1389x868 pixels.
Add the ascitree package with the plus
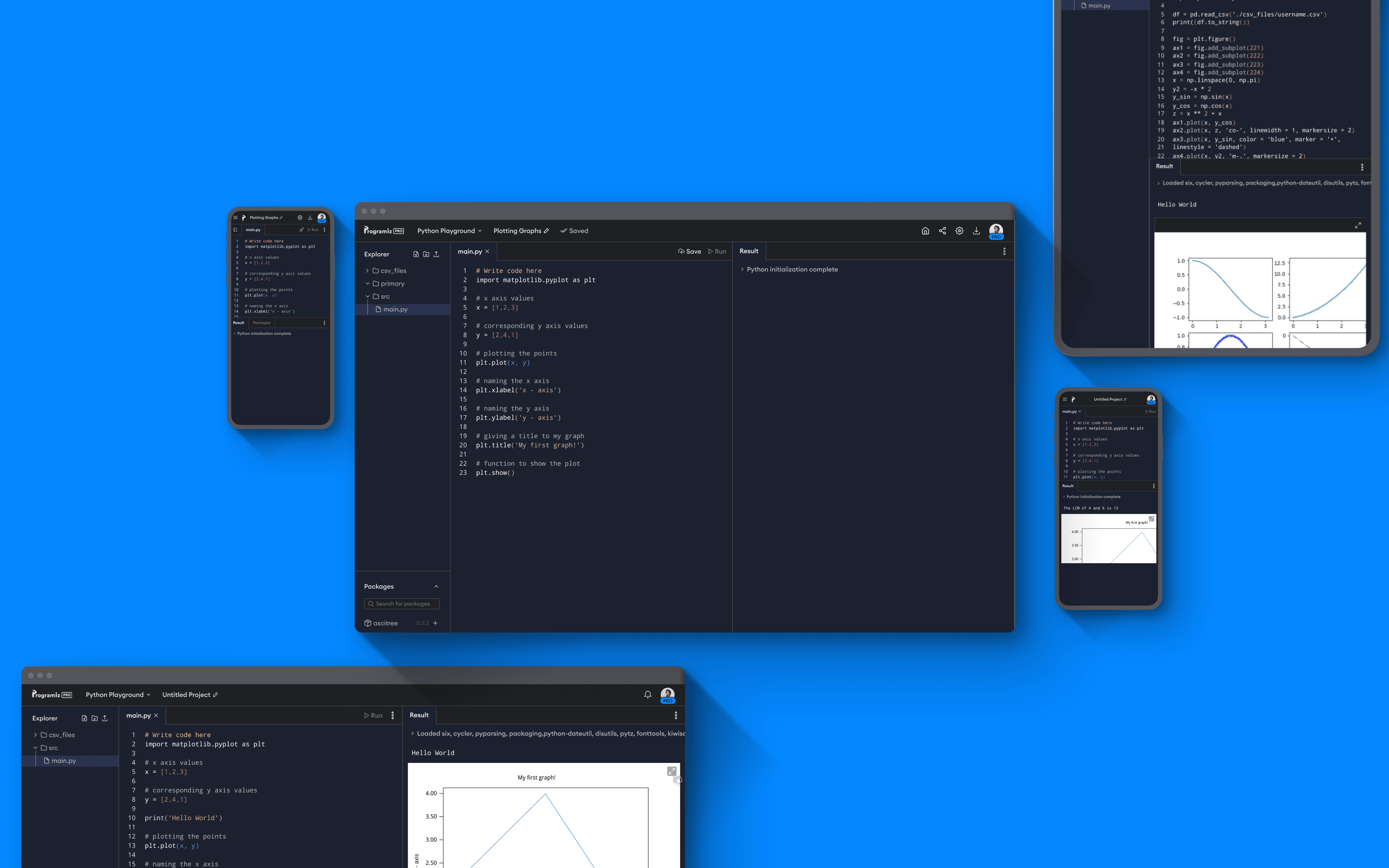(436, 623)
